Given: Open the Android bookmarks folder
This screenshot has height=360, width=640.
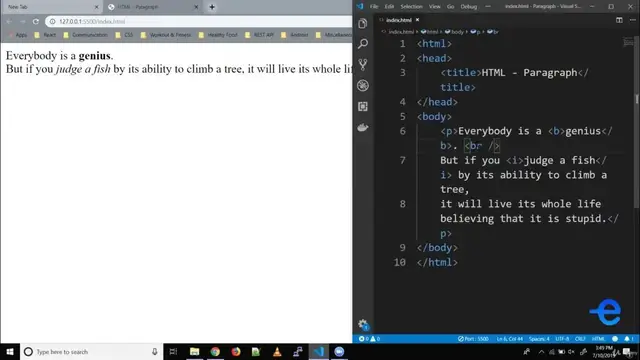Looking at the screenshot, I should point(295,35).
